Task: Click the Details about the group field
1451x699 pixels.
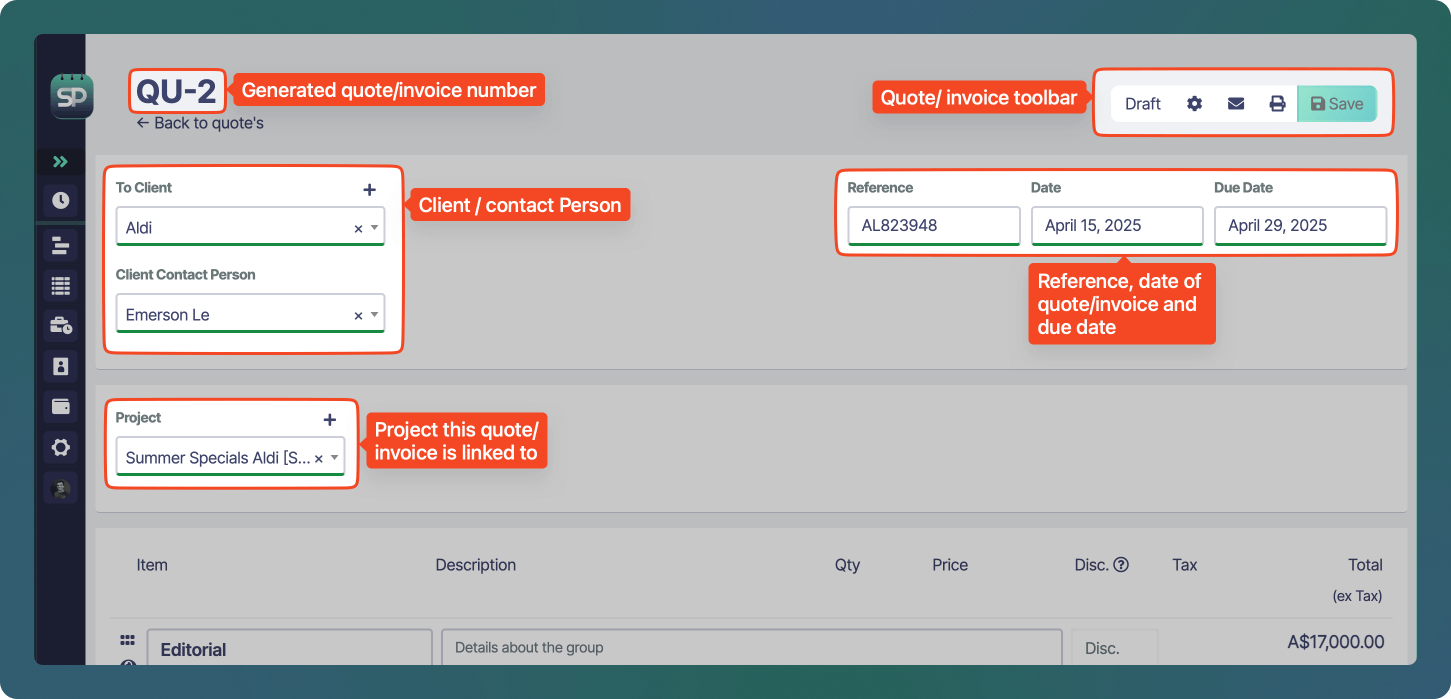Action: point(751,648)
